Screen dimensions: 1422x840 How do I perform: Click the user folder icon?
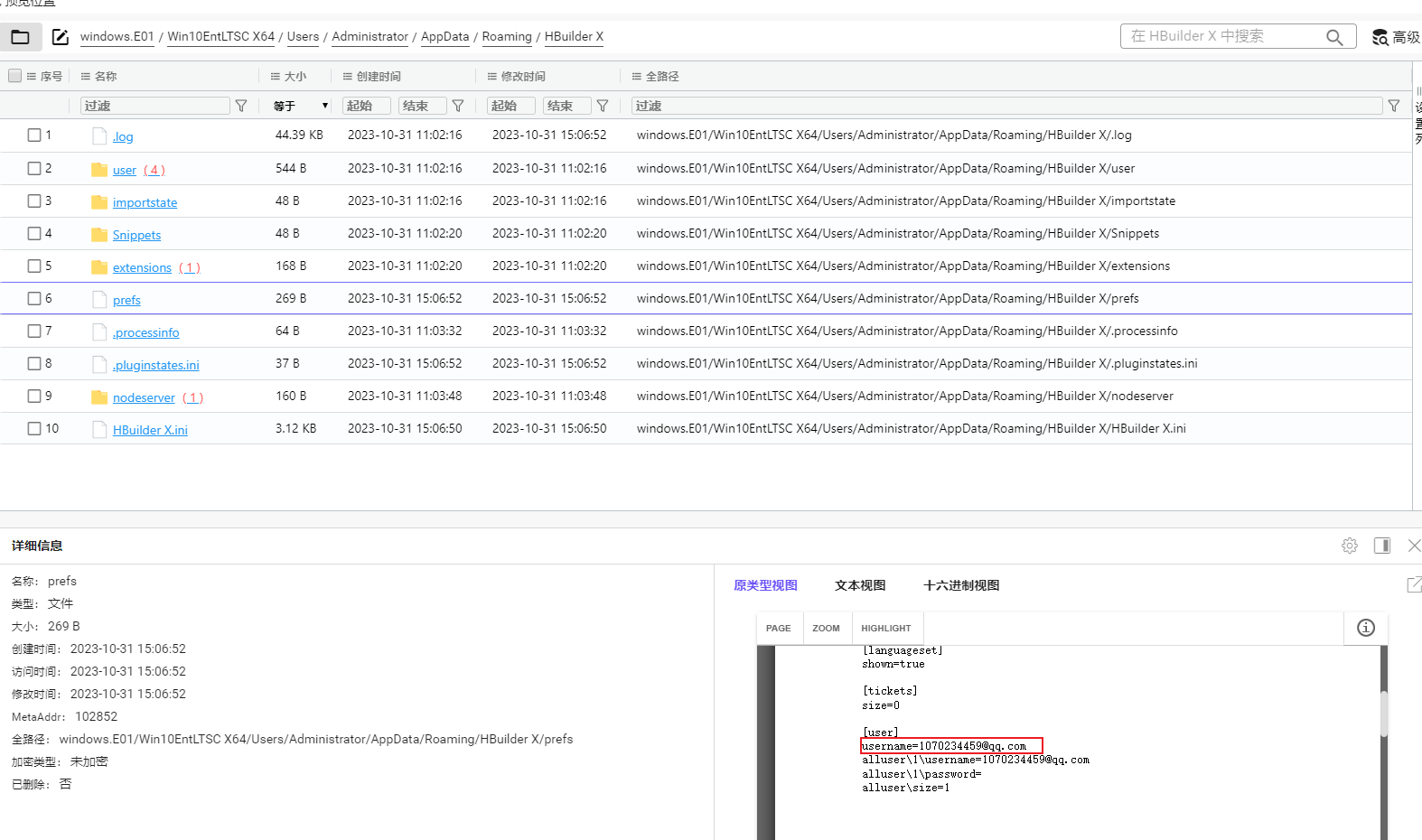(x=99, y=169)
